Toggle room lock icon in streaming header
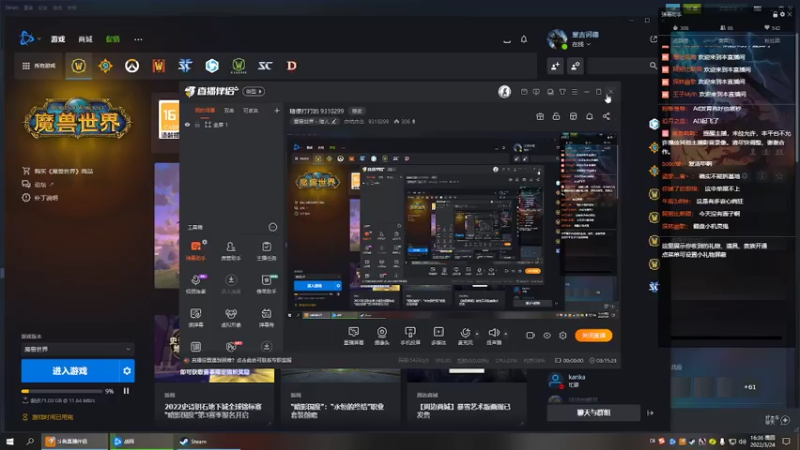 tap(556, 116)
